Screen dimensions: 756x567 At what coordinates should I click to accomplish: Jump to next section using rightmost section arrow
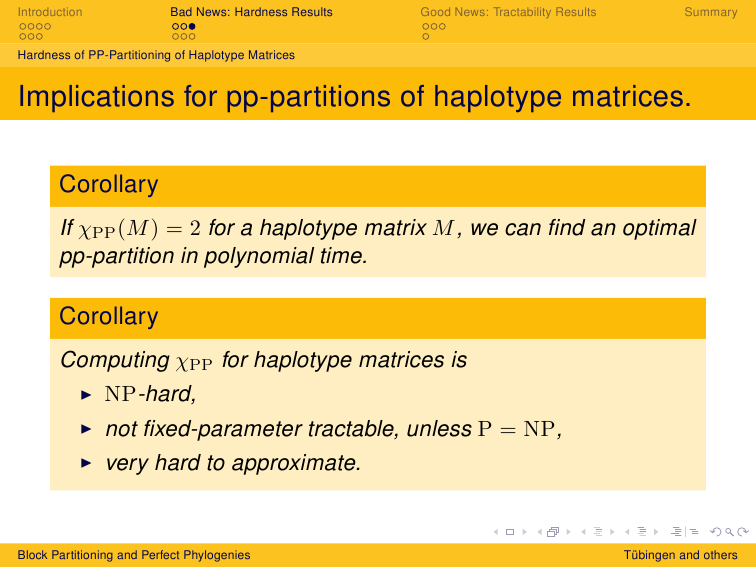tap(656, 532)
